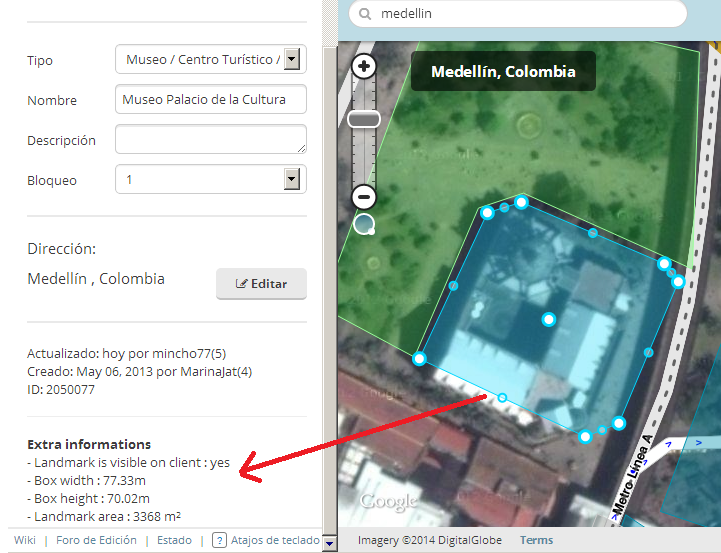Click the 'Landmark area : 3368 m²' text

tap(104, 516)
